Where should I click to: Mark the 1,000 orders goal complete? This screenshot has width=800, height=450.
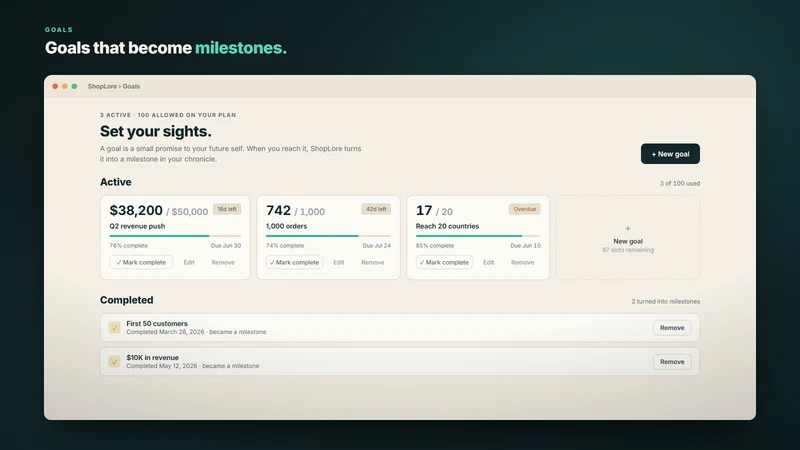(x=294, y=262)
